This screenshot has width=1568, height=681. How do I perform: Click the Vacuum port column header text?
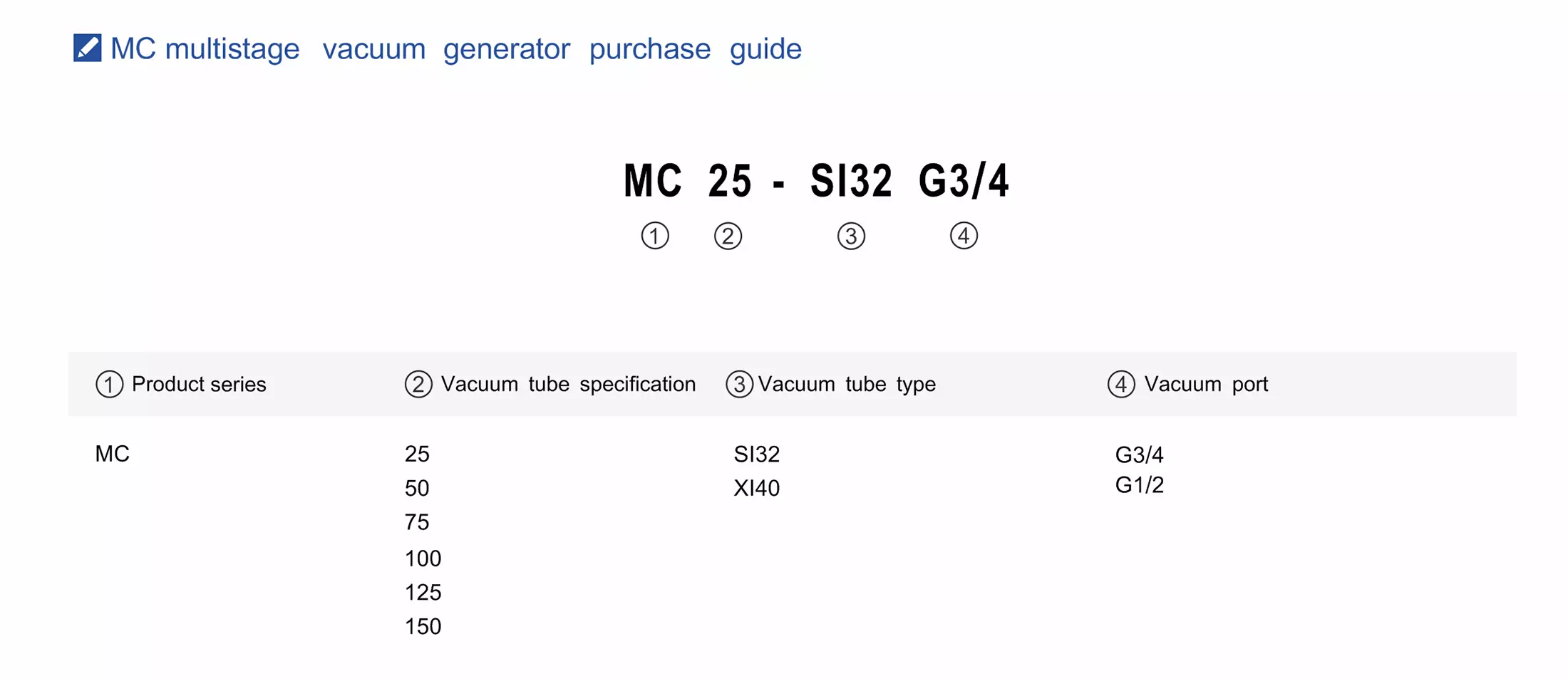point(1206,384)
